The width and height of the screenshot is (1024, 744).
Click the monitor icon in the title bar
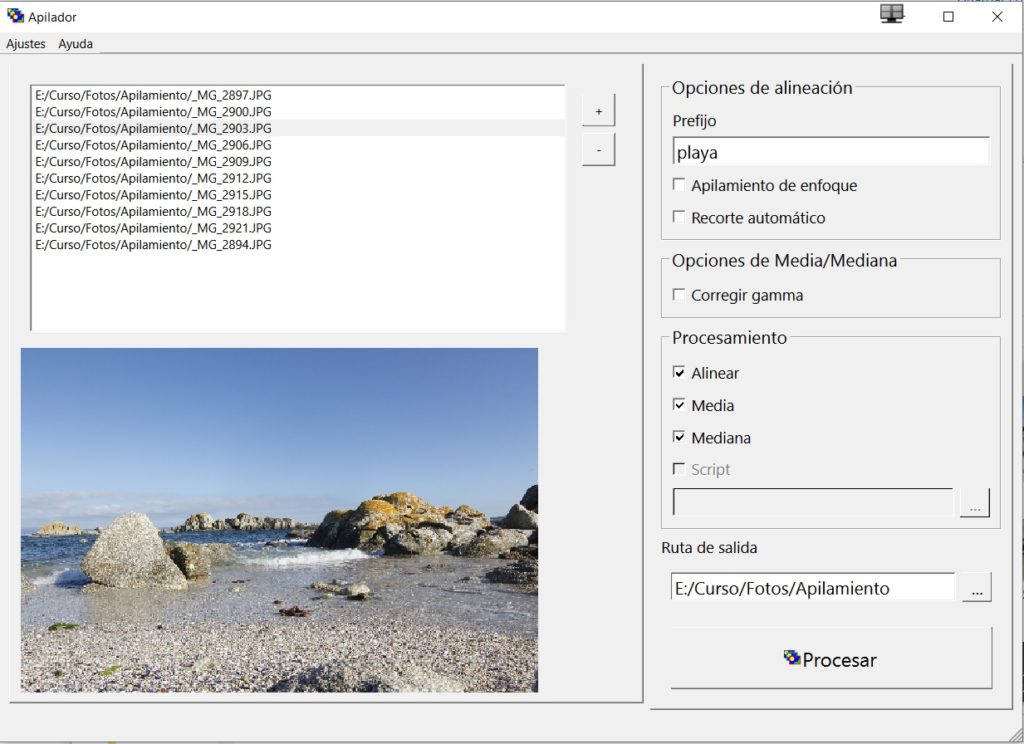[891, 14]
